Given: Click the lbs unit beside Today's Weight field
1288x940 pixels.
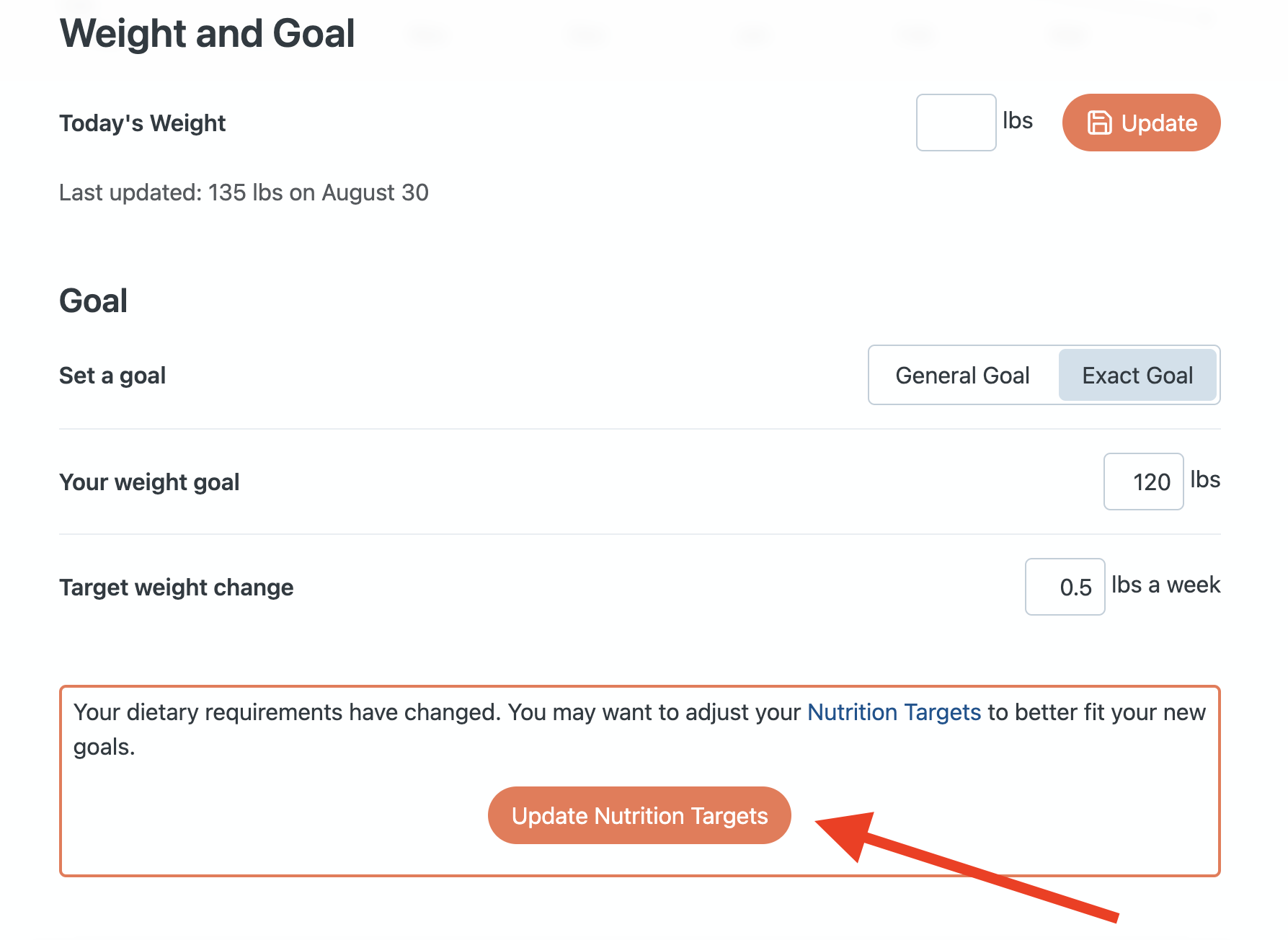Looking at the screenshot, I should pyautogui.click(x=1017, y=120).
